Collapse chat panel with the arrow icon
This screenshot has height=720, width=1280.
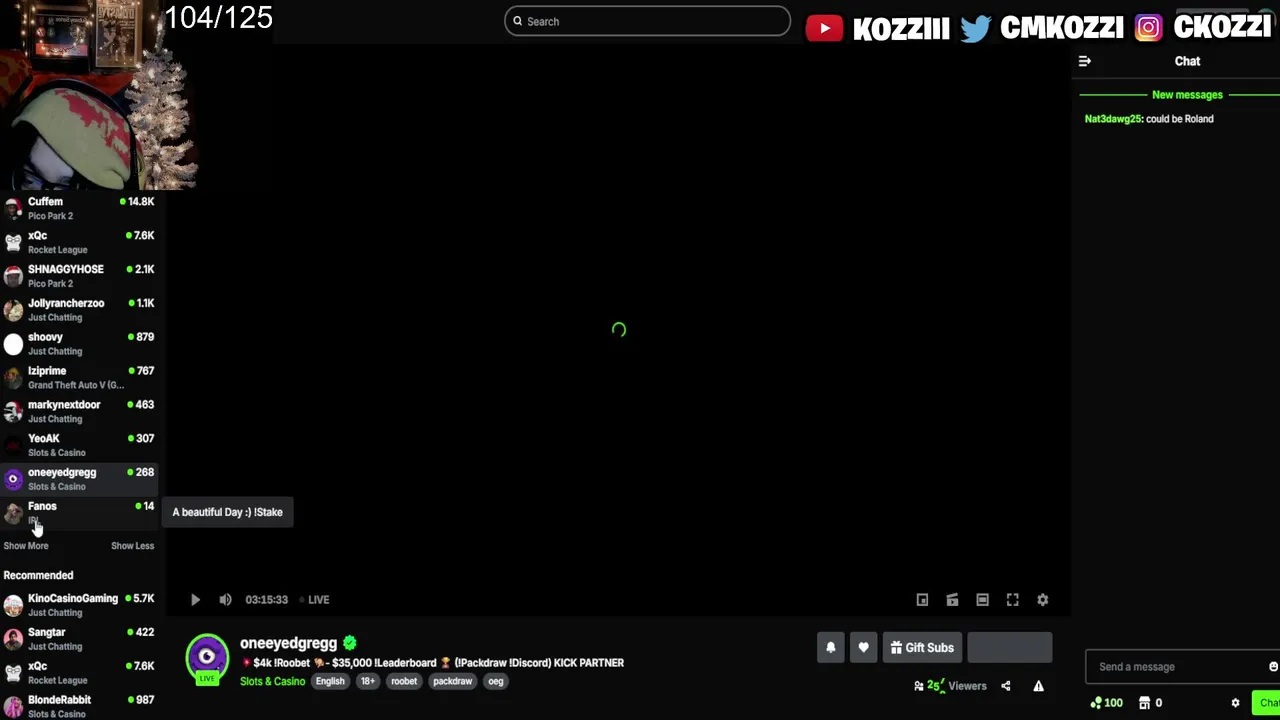tap(1084, 61)
